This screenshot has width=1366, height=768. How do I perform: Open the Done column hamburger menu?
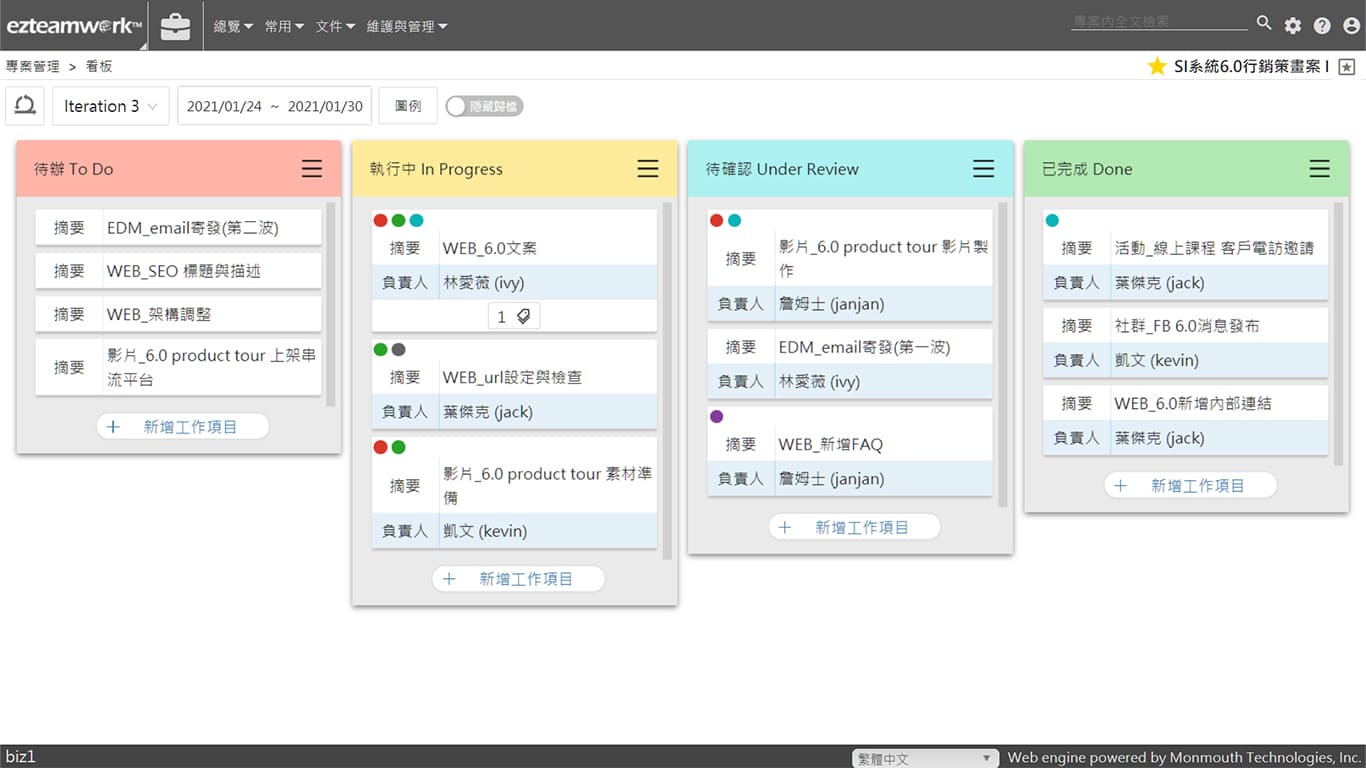point(1320,169)
